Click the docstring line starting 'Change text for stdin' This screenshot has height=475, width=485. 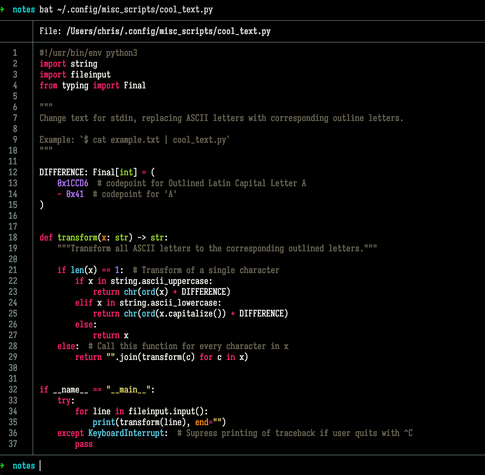click(221, 118)
